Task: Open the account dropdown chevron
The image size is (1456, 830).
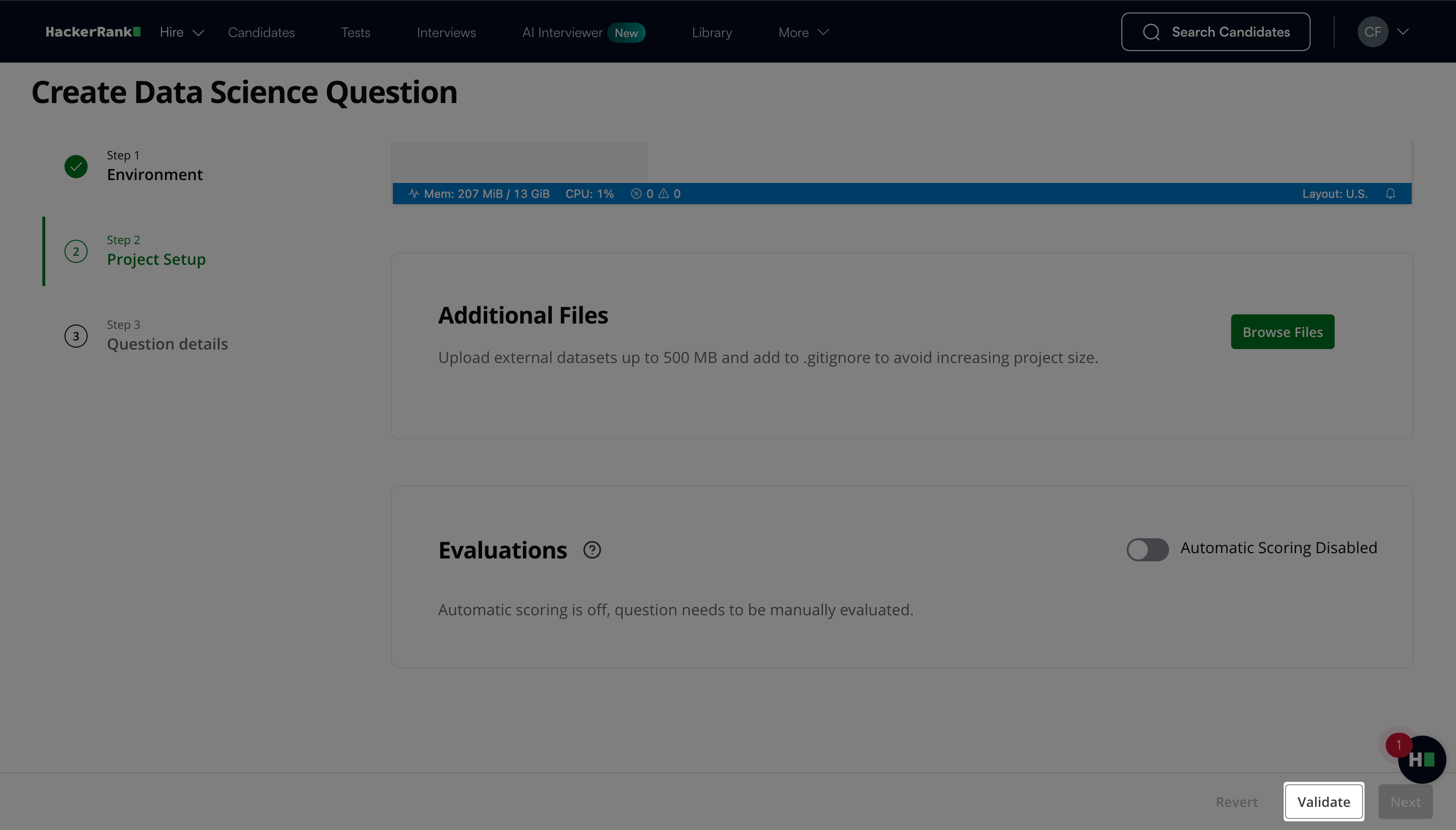Action: pos(1403,32)
